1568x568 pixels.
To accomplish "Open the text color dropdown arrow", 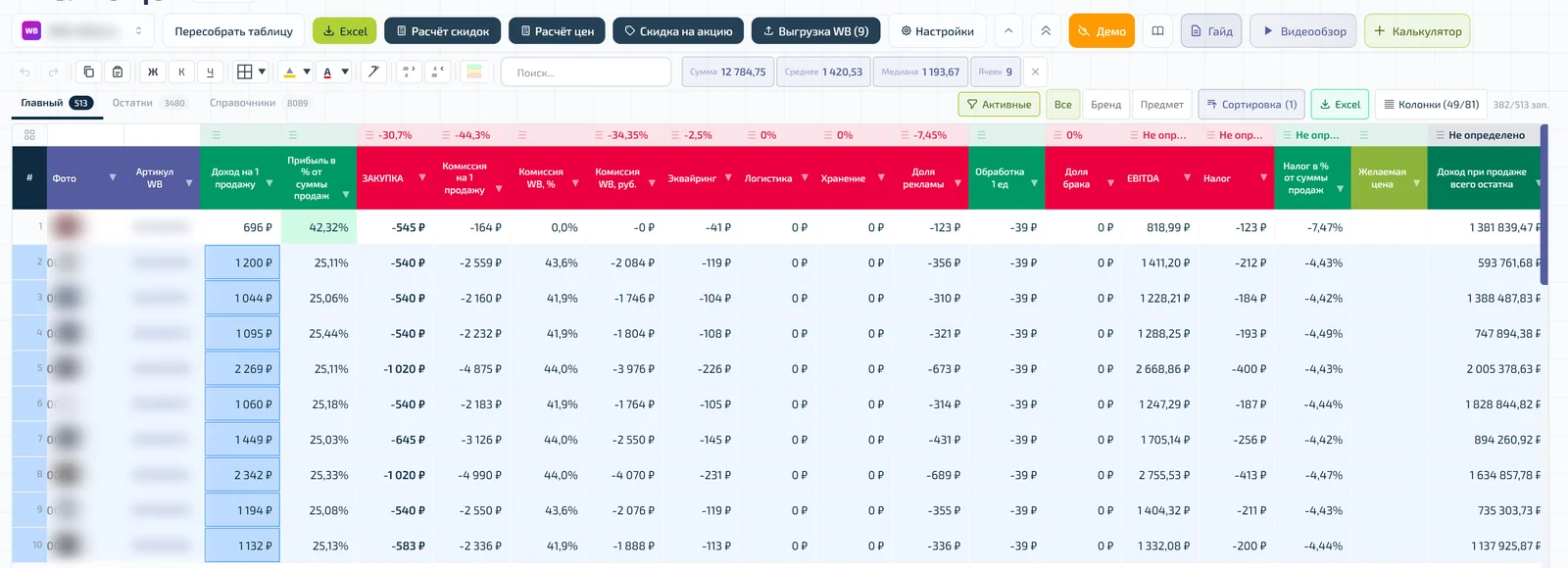I will coord(345,71).
